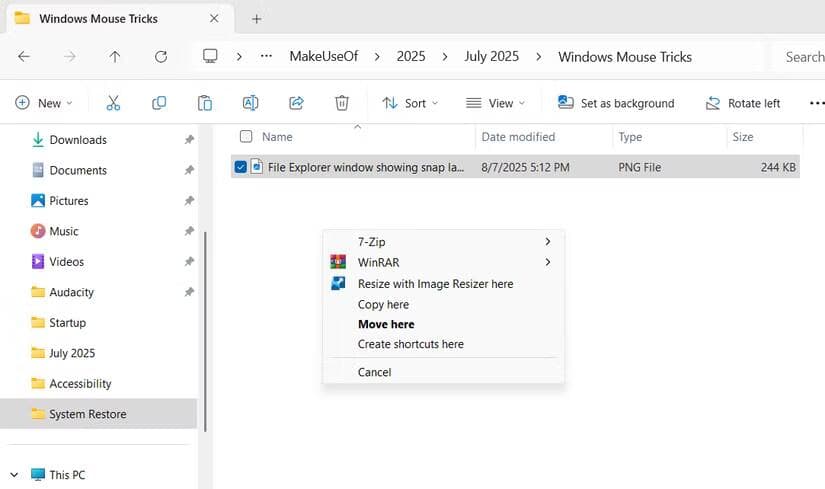Click the chevron after MakeUseOf in path
Viewport: 825px width, 489px height.
377,57
